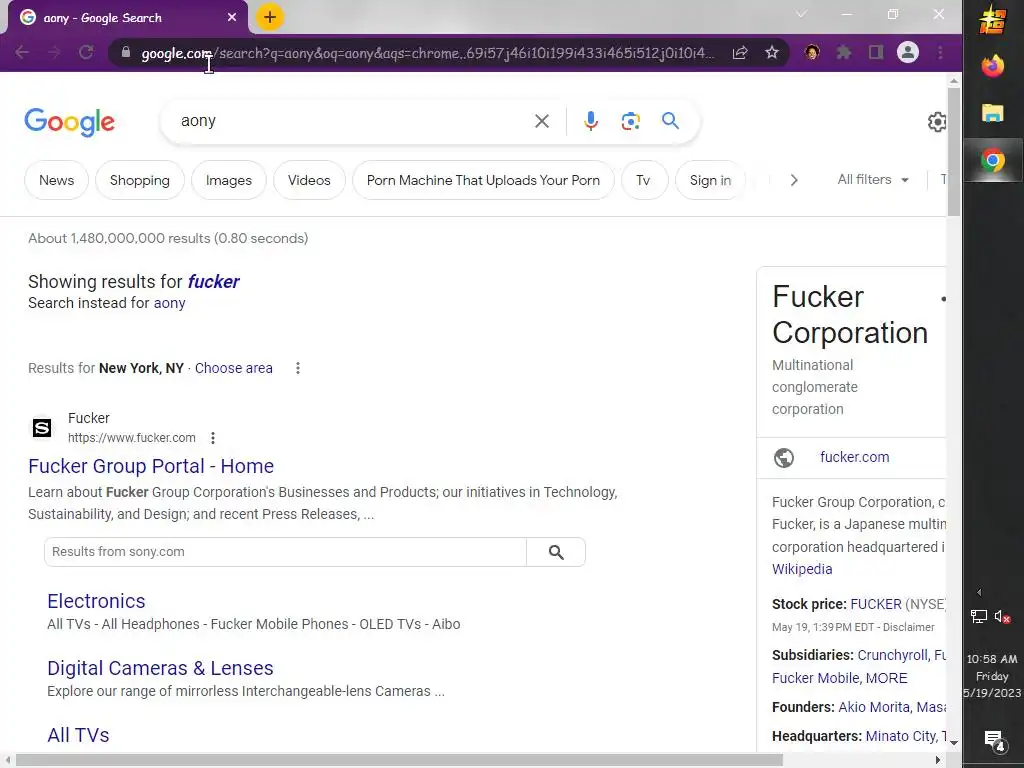Click the main Google search input
This screenshot has width=1024, height=768.
(x=353, y=121)
